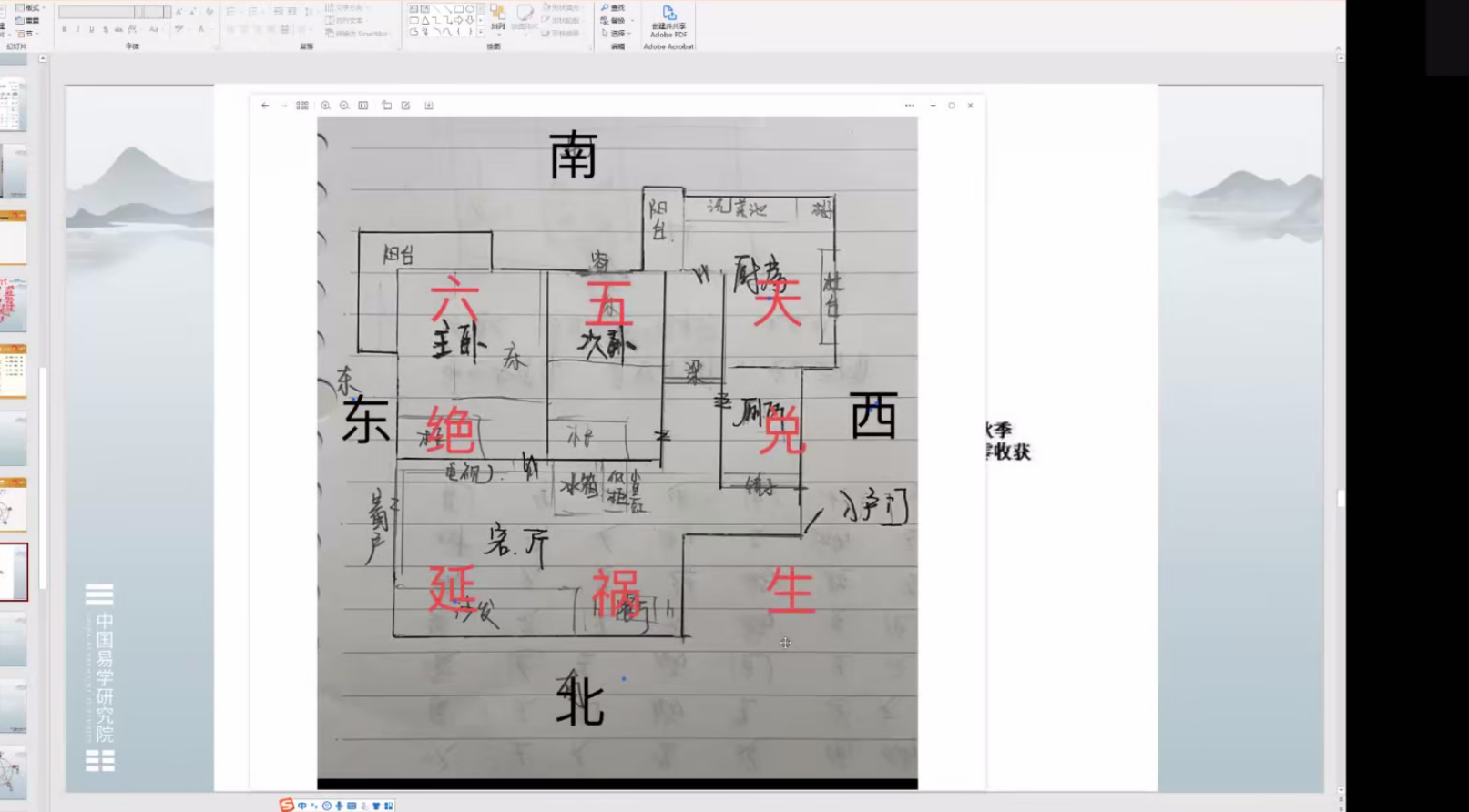Go back in image viewer
The height and width of the screenshot is (812, 1469).
[265, 106]
